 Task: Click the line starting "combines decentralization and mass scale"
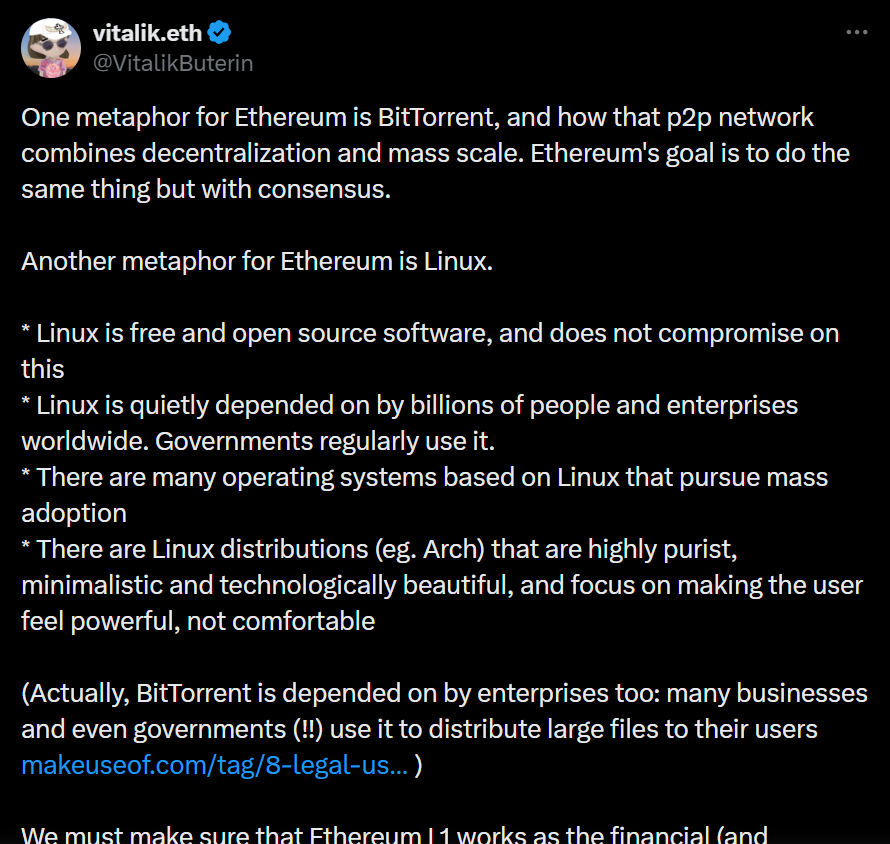435,153
